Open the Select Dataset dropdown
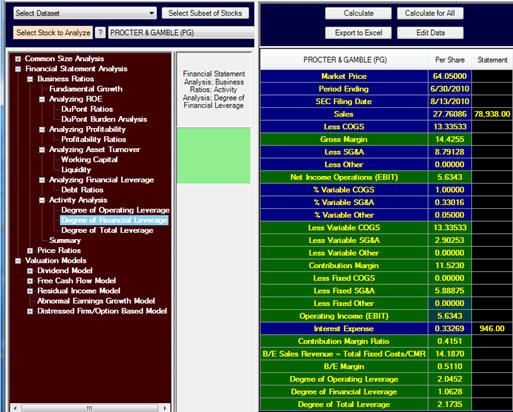The image size is (513, 412). (85, 13)
